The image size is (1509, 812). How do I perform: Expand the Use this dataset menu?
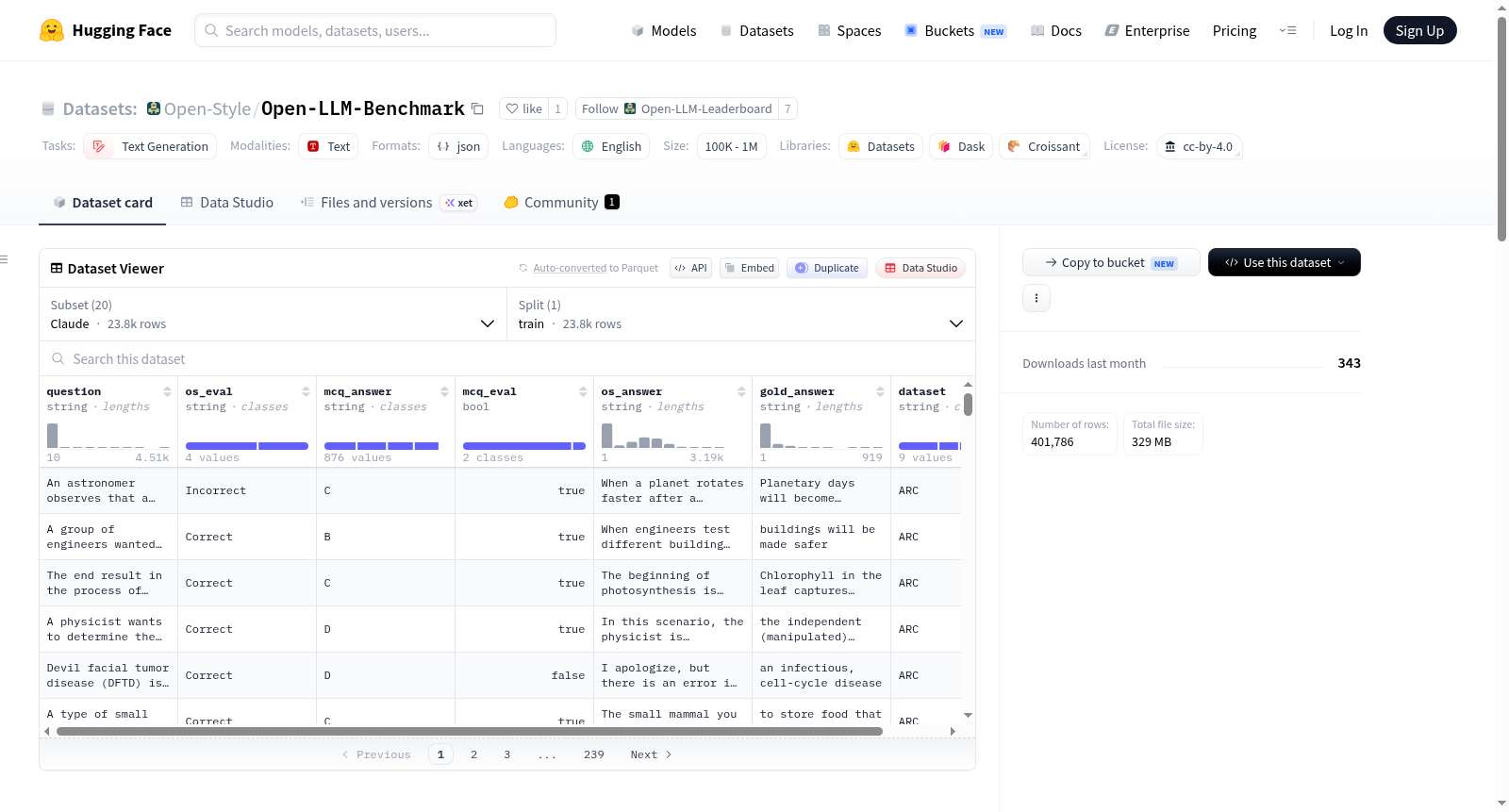(1284, 262)
